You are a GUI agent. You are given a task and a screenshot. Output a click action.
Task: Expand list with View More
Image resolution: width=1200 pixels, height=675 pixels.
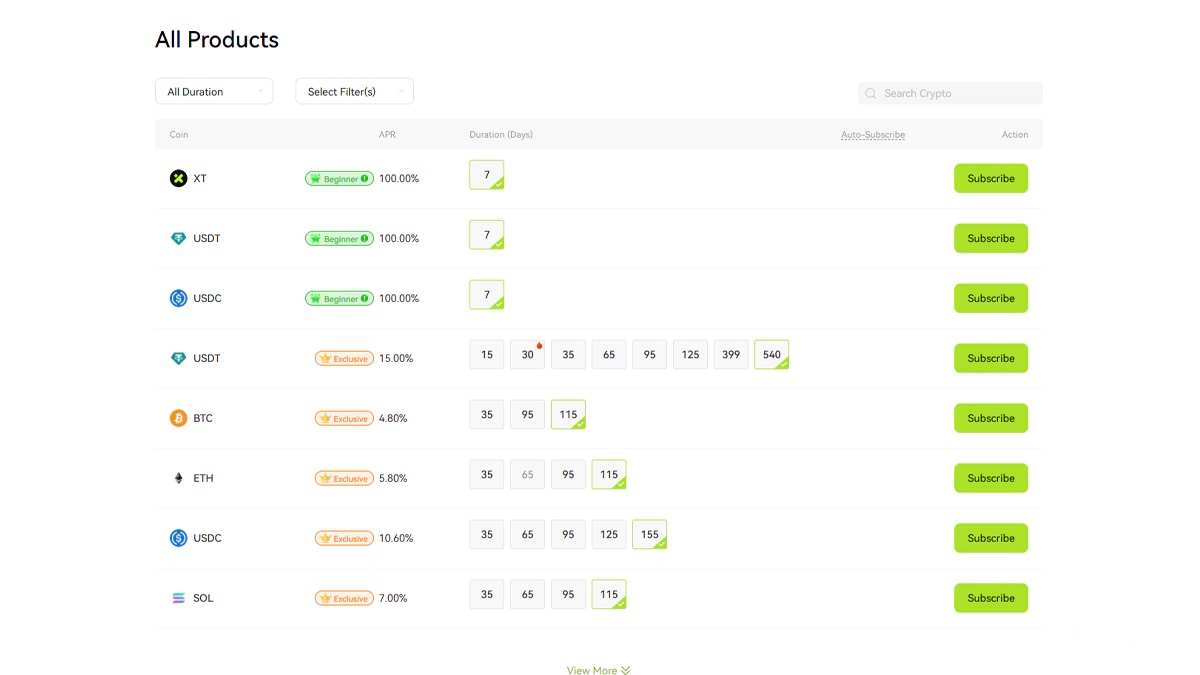598,671
